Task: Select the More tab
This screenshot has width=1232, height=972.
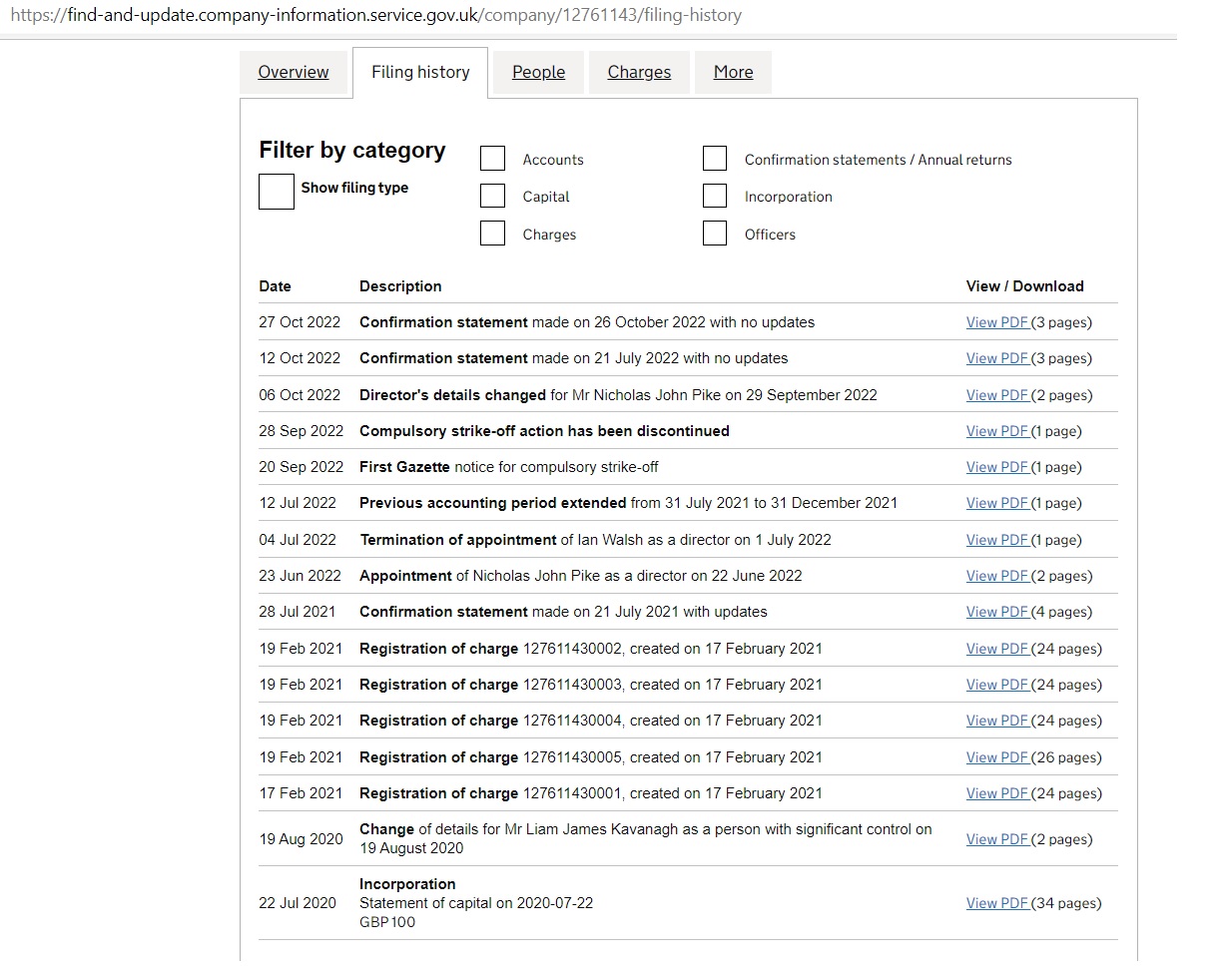Action: tap(733, 72)
